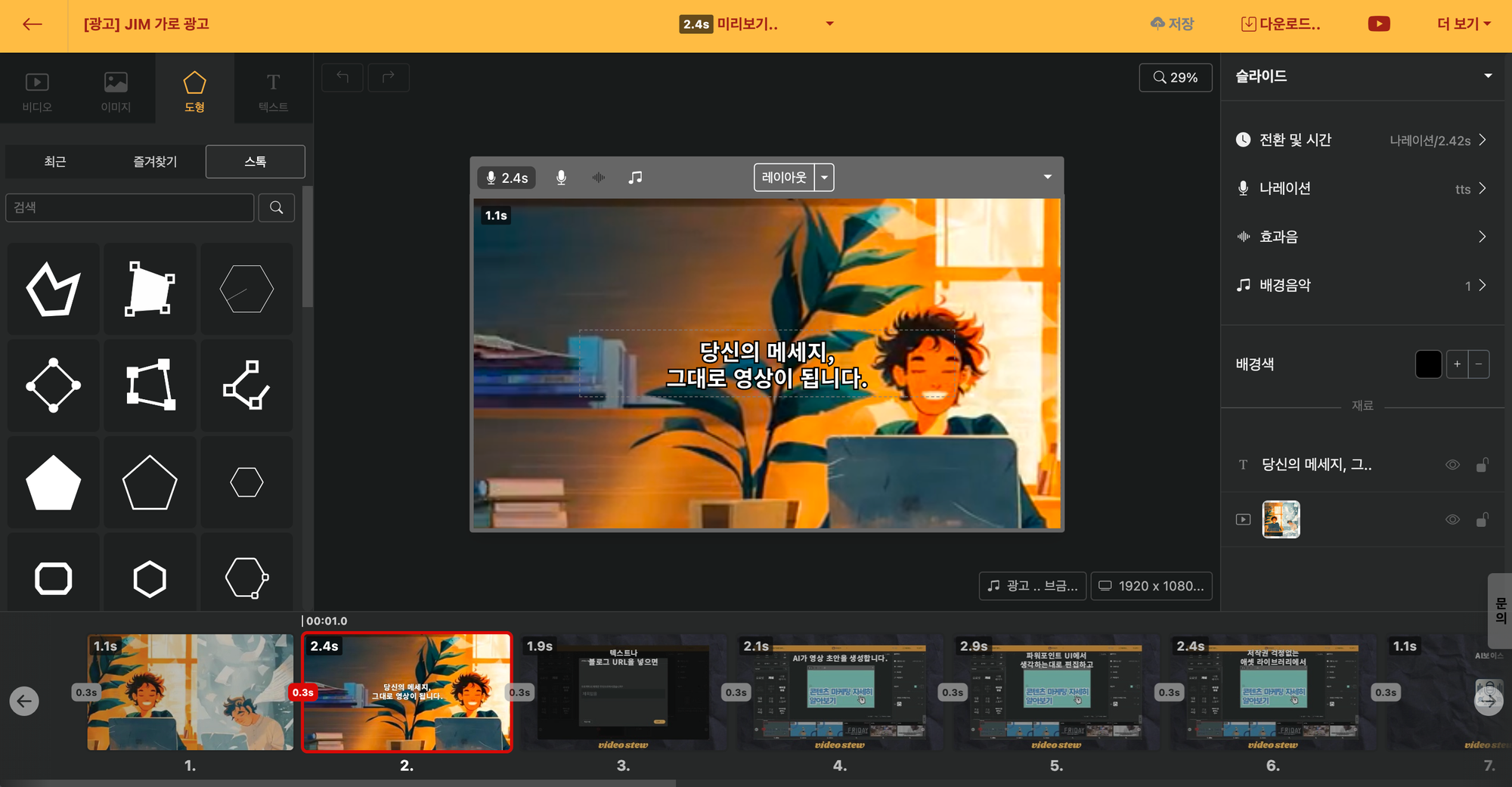
Task: Insert the heptagon with round node
Action: pos(246,579)
